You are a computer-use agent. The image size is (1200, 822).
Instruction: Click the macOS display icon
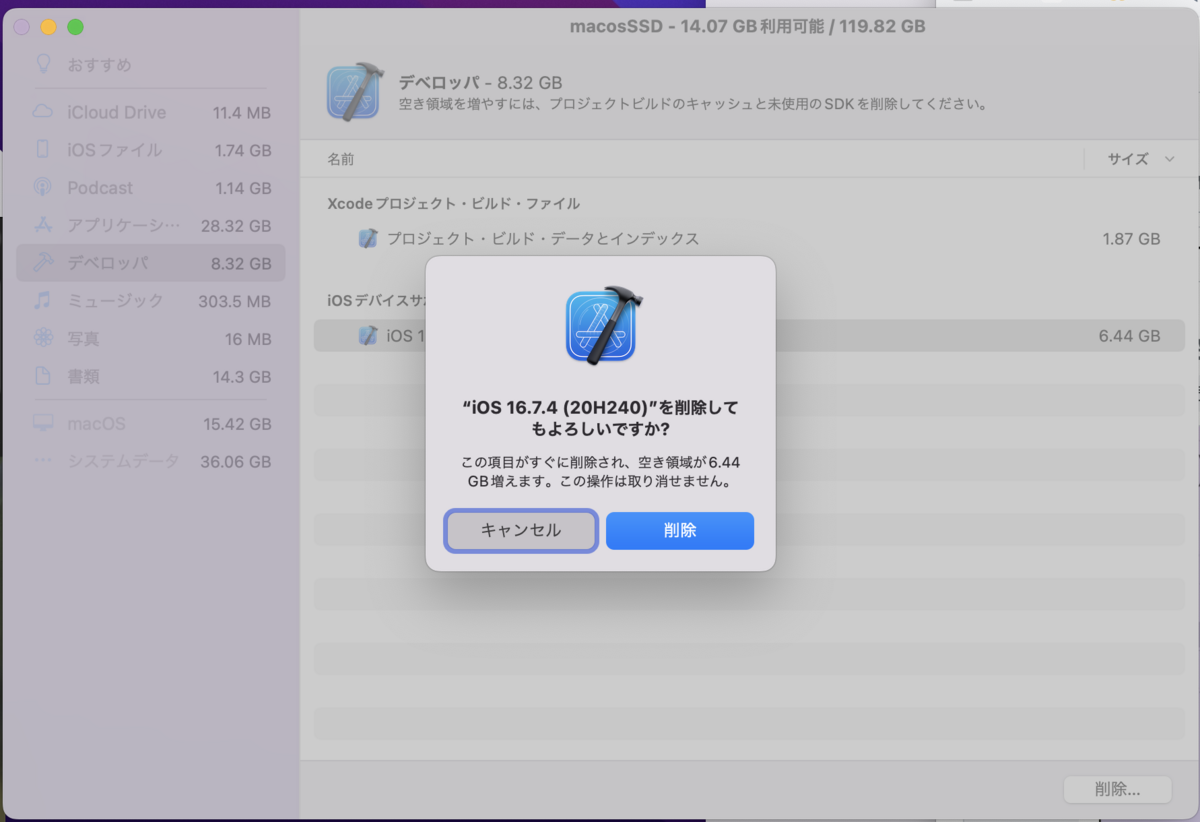click(43, 423)
